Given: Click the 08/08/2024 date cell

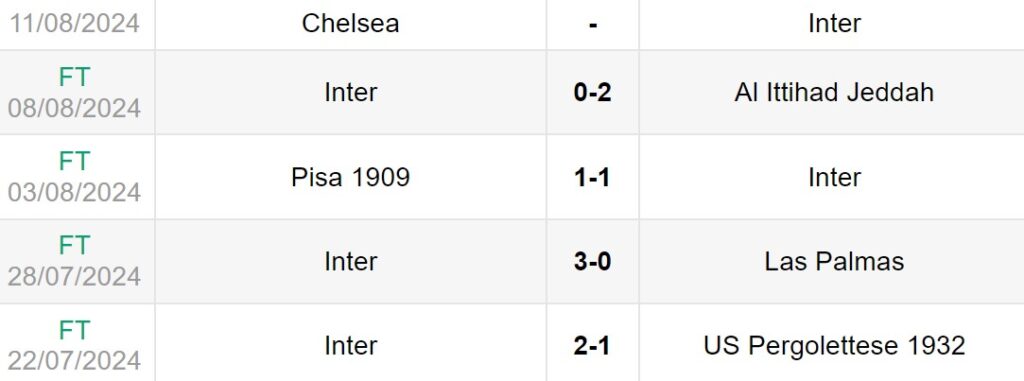Looking at the screenshot, I should [x=74, y=108].
